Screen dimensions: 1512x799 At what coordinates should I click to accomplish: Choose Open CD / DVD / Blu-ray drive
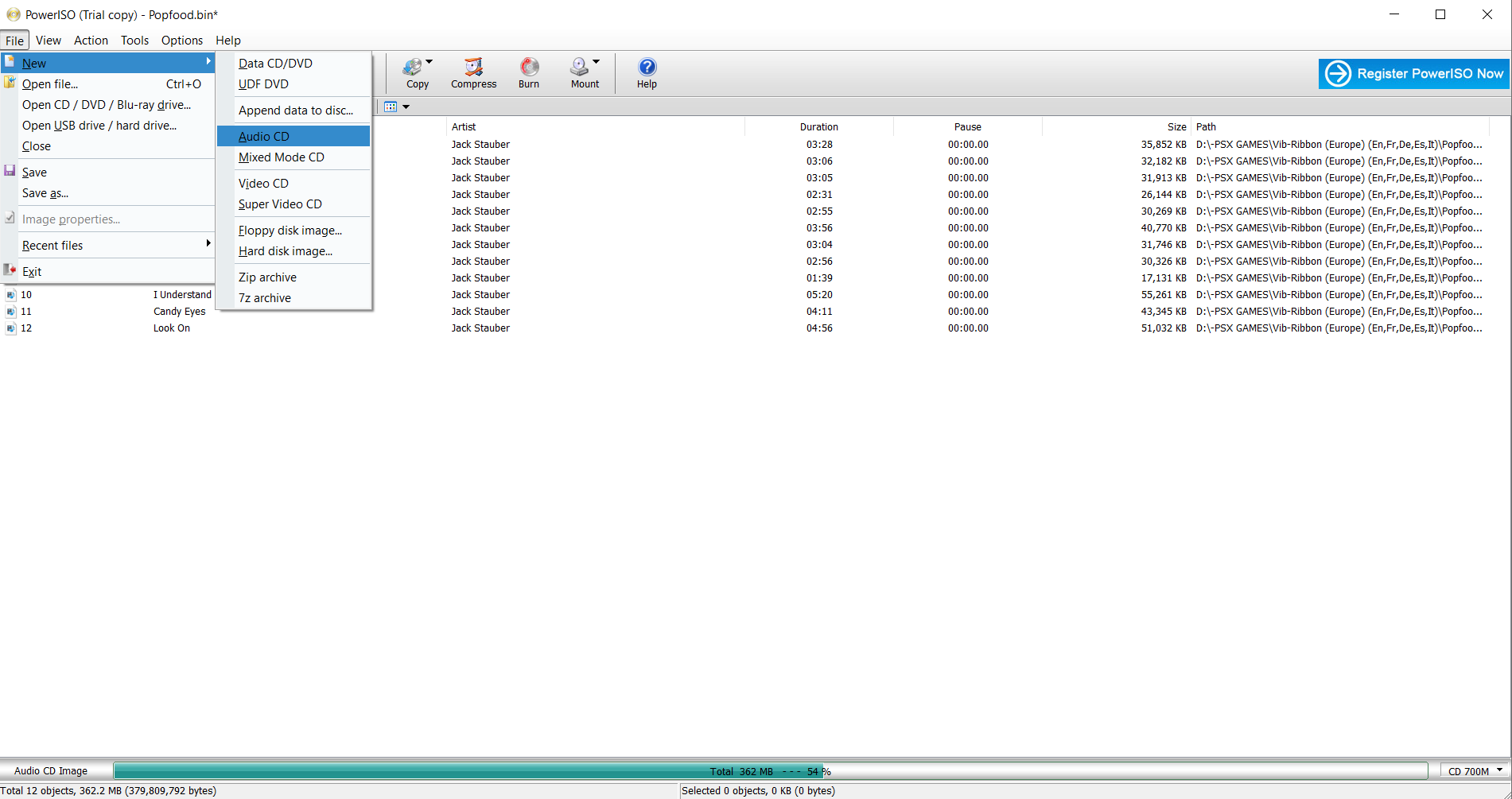108,105
